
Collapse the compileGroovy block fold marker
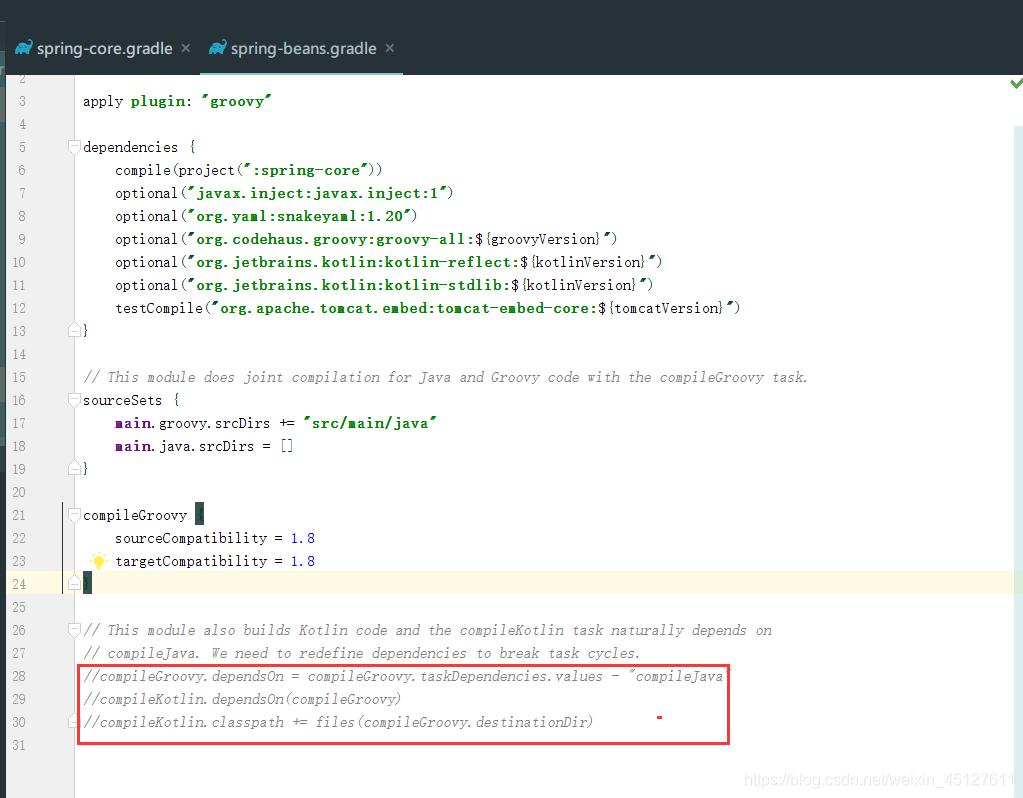(x=74, y=515)
